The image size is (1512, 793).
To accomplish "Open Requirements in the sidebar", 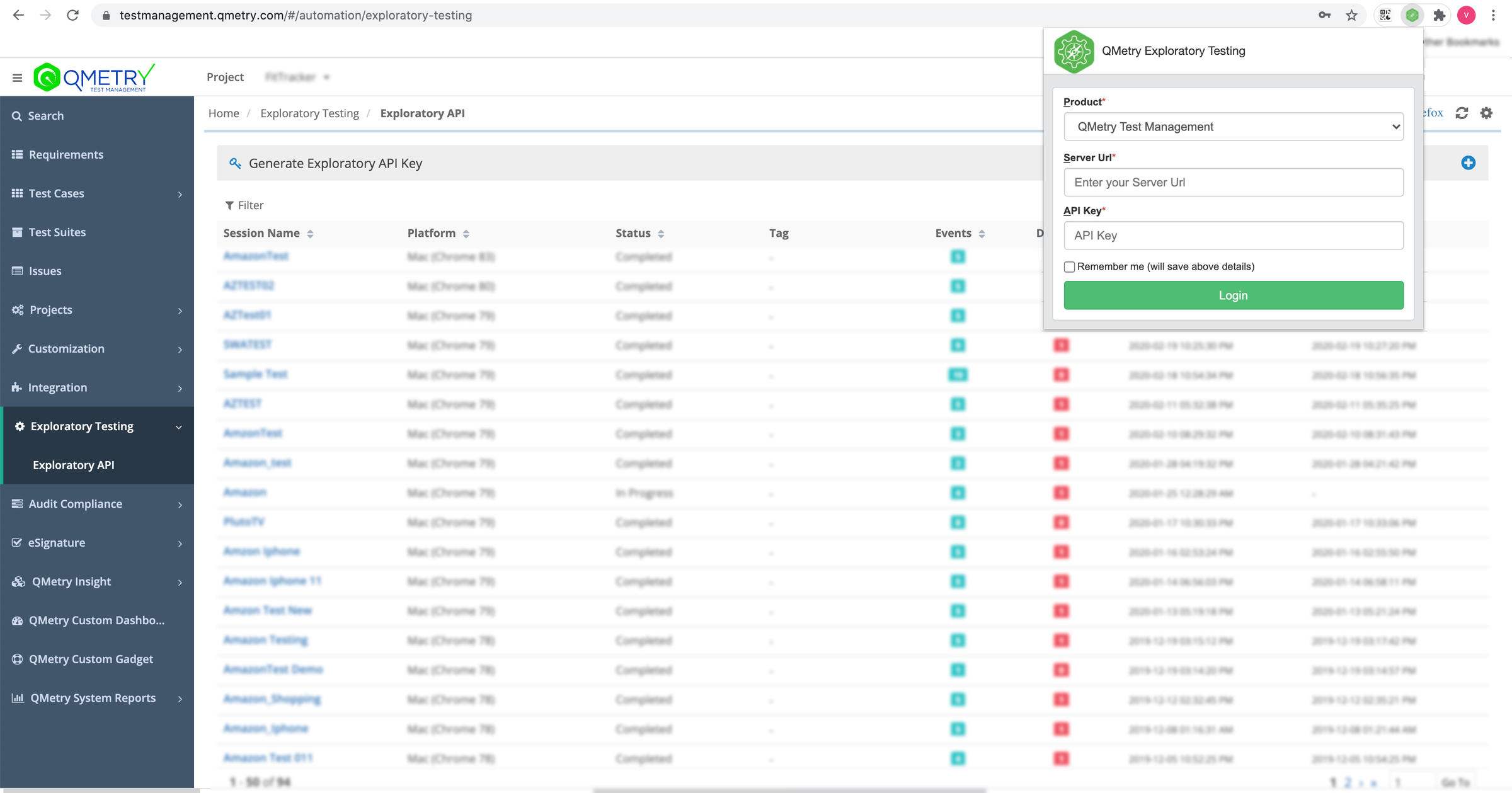I will (97, 154).
